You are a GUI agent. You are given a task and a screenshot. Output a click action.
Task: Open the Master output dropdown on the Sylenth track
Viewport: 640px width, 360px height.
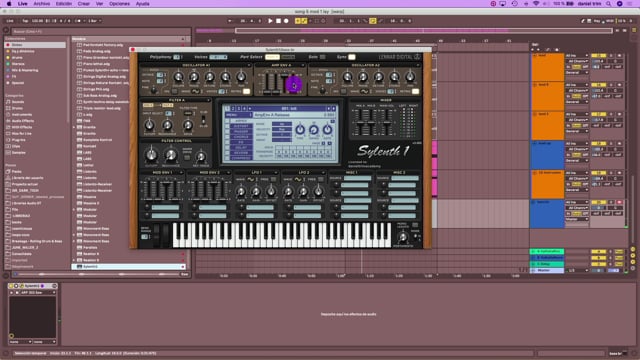pos(576,219)
